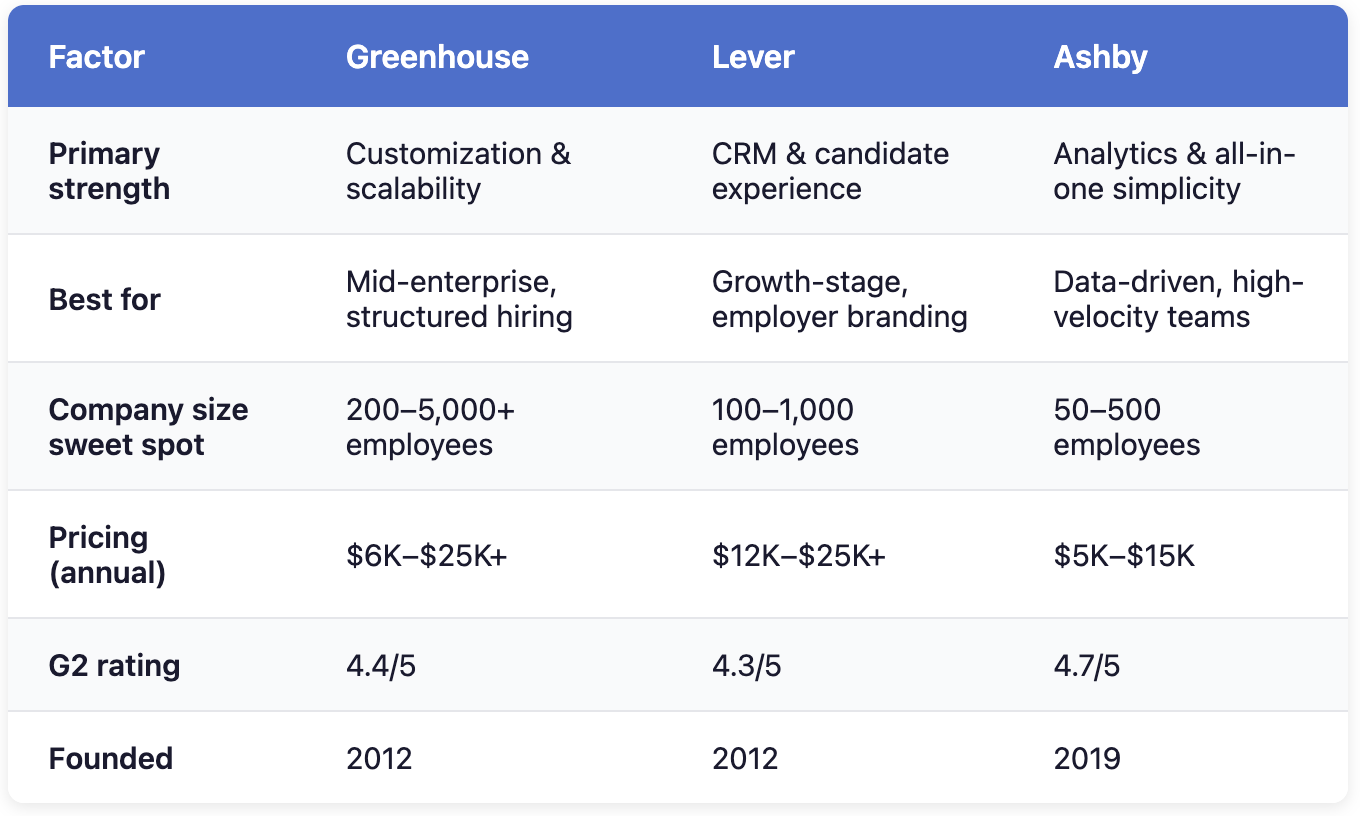Click the 200–5,000+ employees cell
Image resolution: width=1360 pixels, height=816 pixels.
click(430, 427)
